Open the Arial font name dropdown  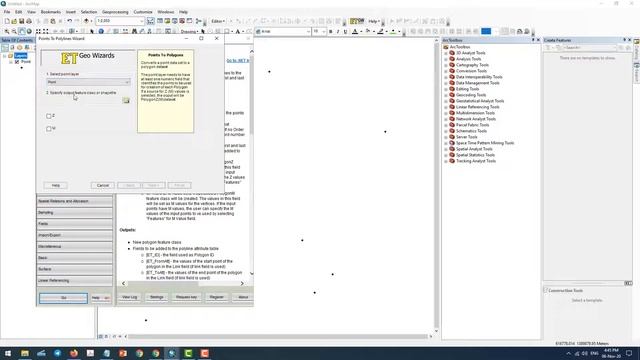[308, 31]
